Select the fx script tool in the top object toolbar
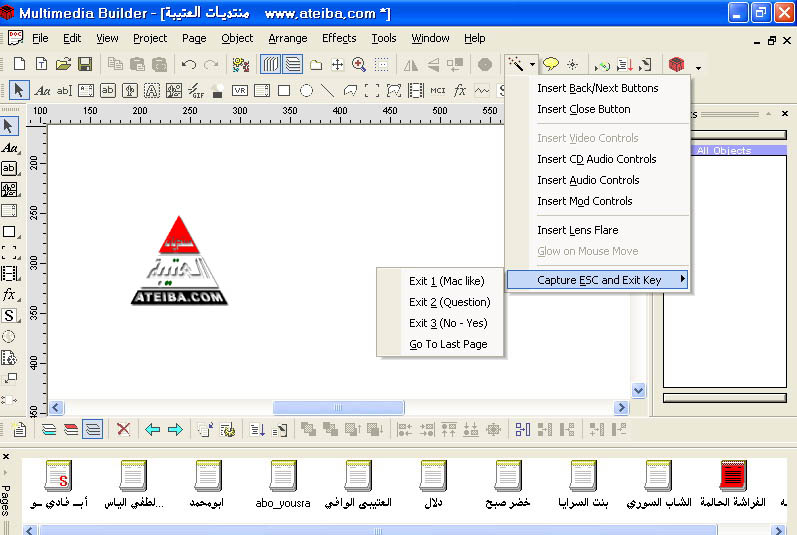The width and height of the screenshot is (797, 535). click(x=459, y=91)
